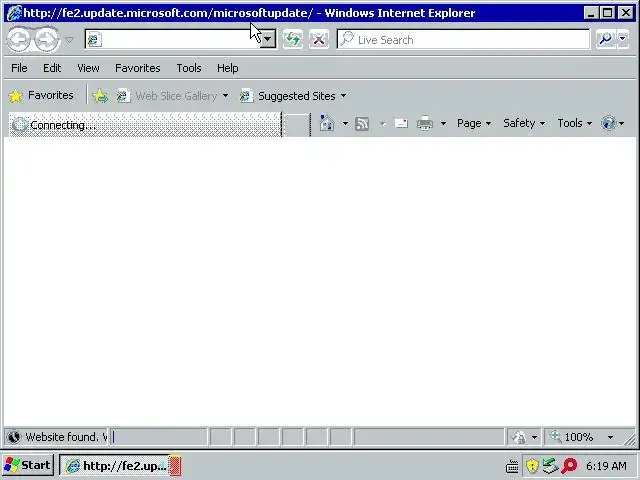
Task: Expand the Print dropdown arrow
Action: (443, 123)
